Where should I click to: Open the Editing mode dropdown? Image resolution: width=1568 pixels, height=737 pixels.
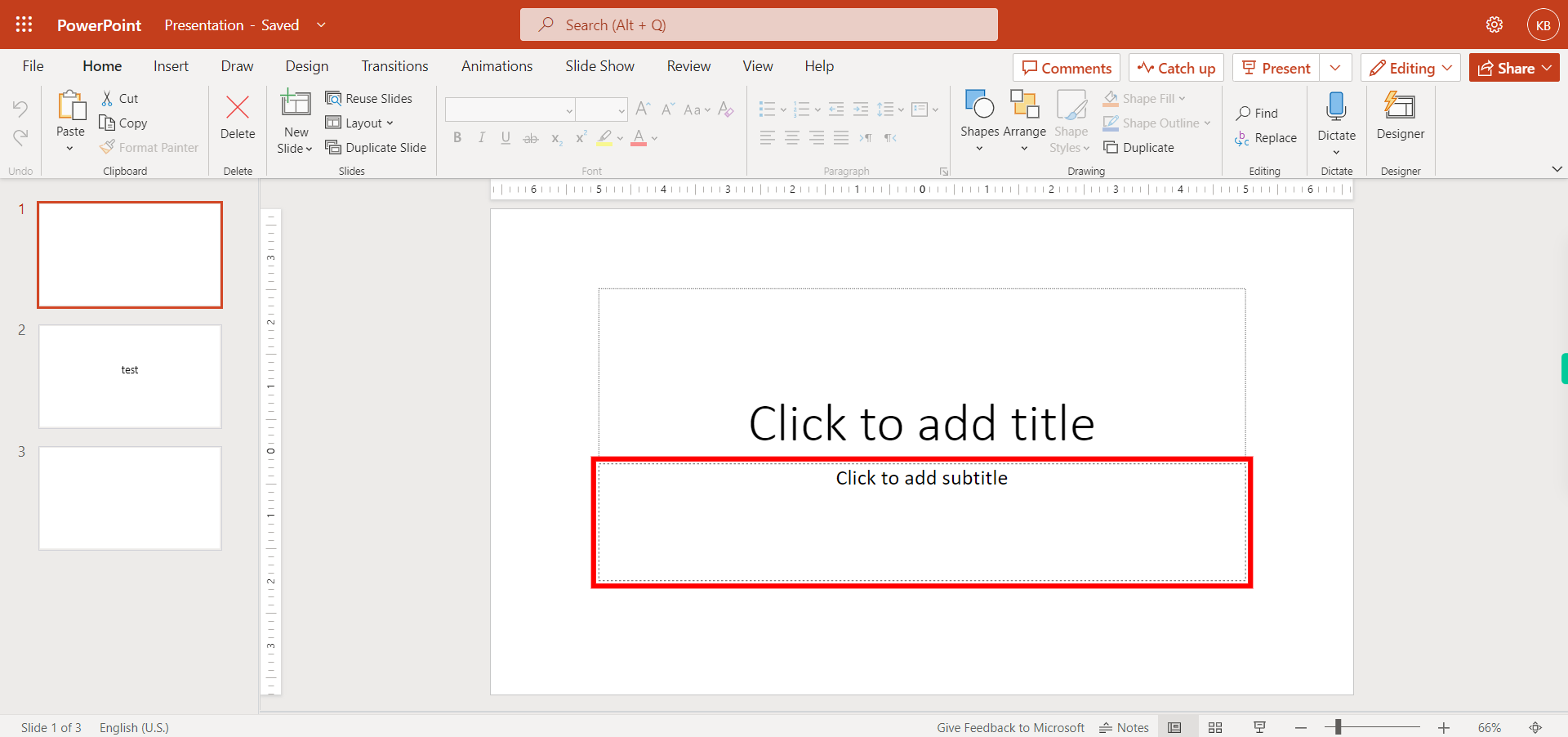coord(1411,68)
